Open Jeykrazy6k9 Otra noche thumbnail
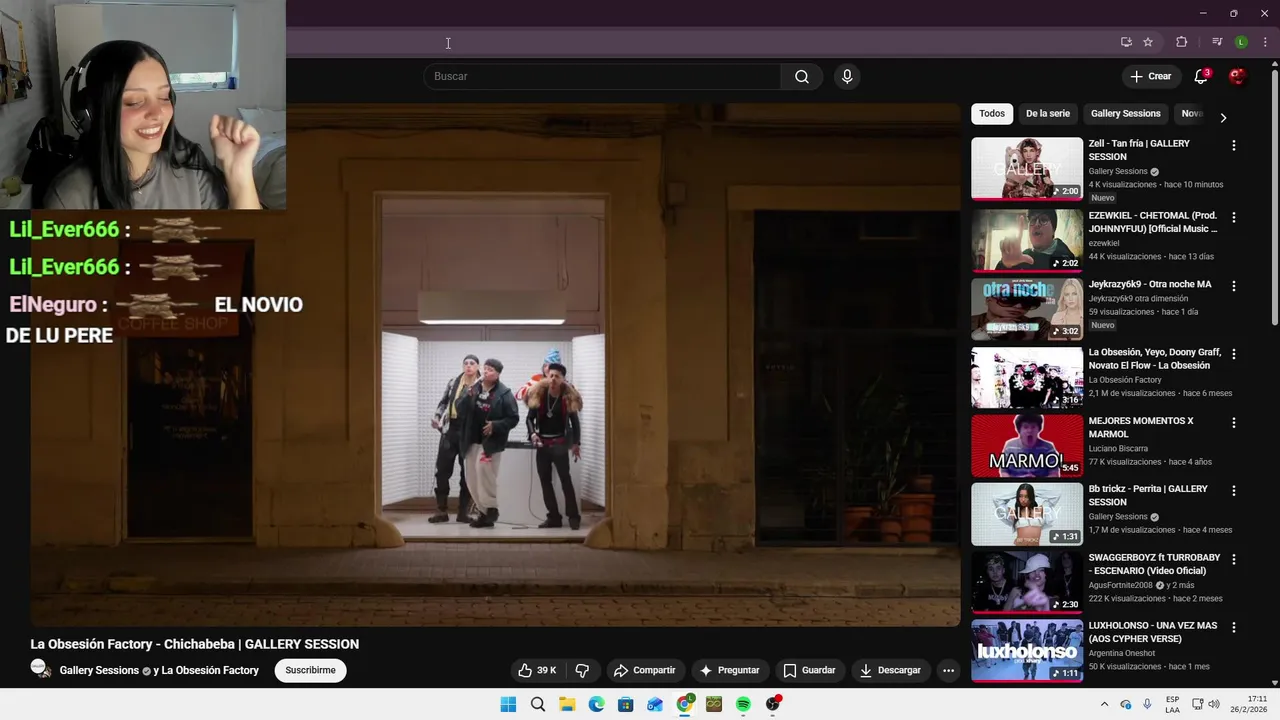Image resolution: width=1280 pixels, height=720 pixels. point(1026,309)
